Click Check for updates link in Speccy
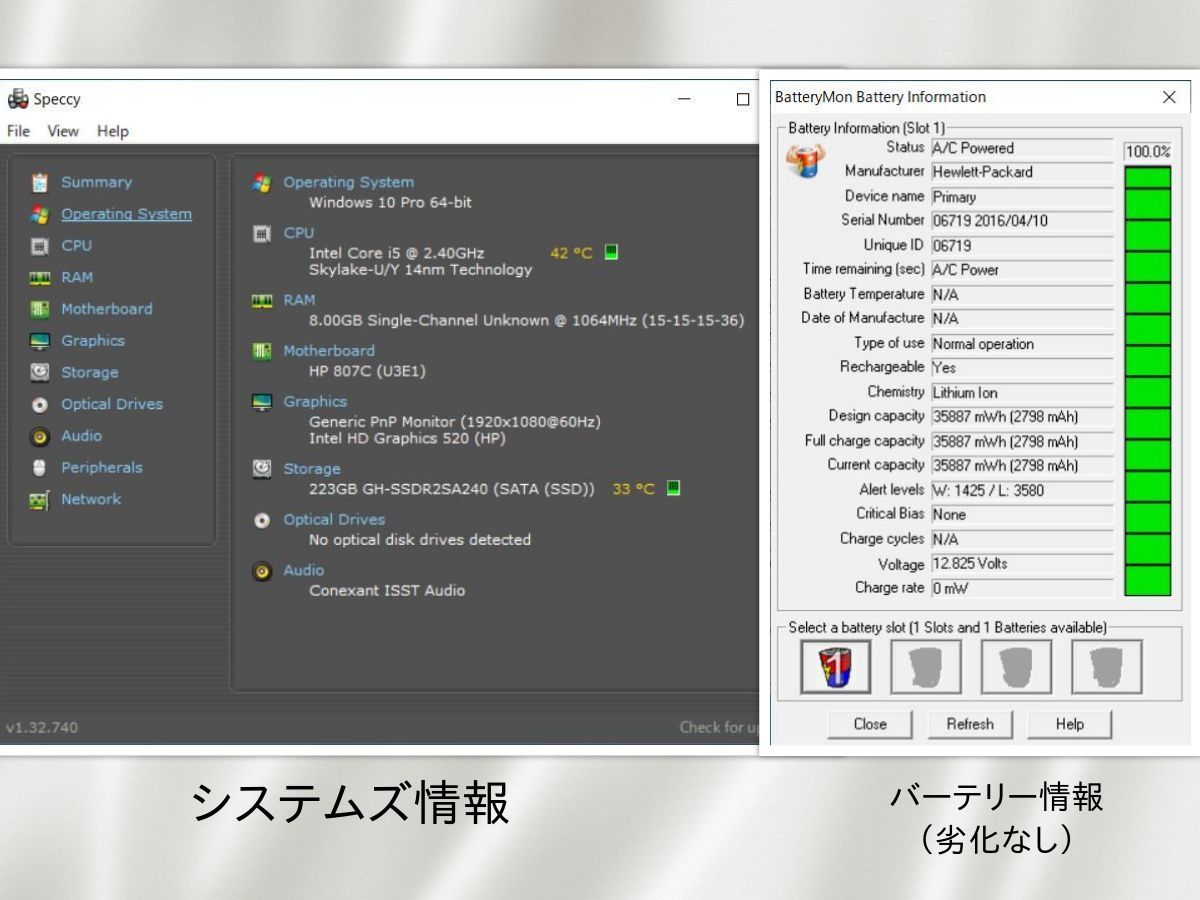This screenshot has width=1200, height=900. tap(719, 727)
